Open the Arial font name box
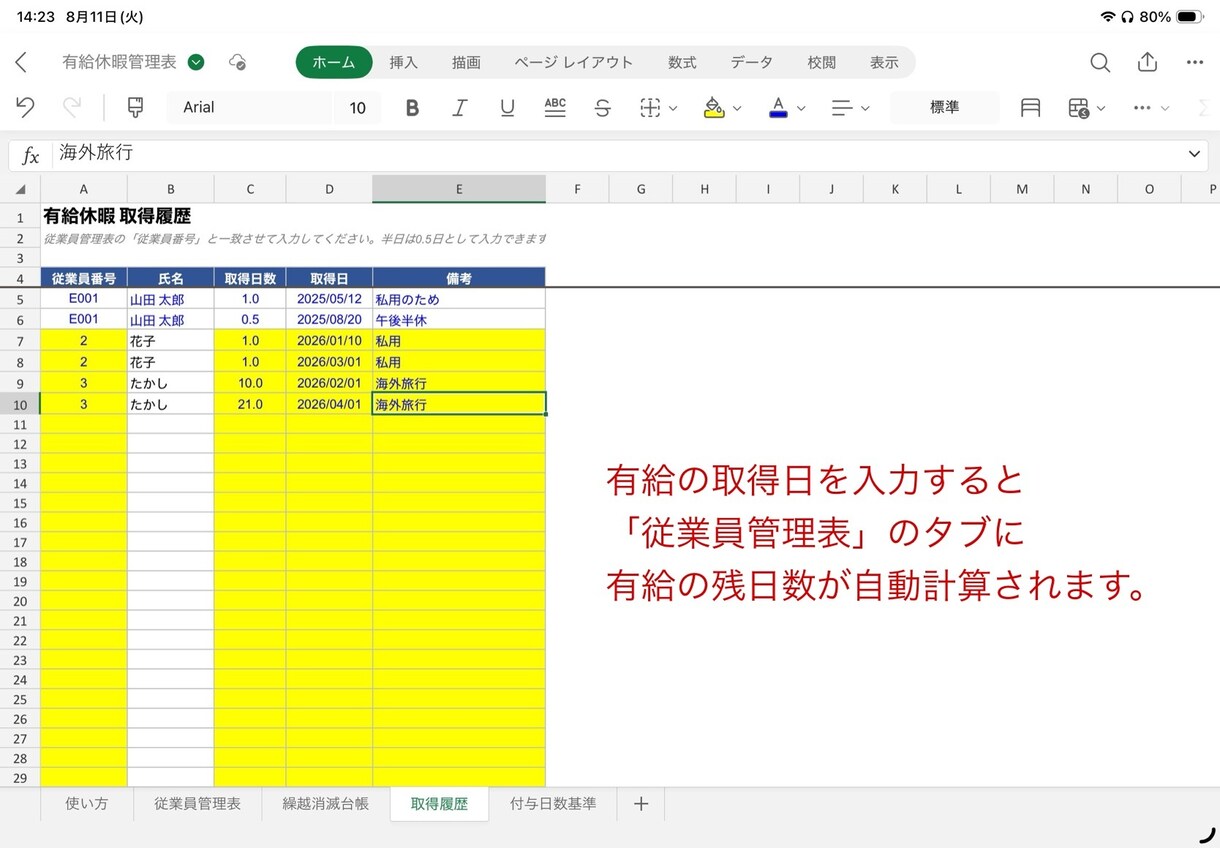 pyautogui.click(x=248, y=107)
